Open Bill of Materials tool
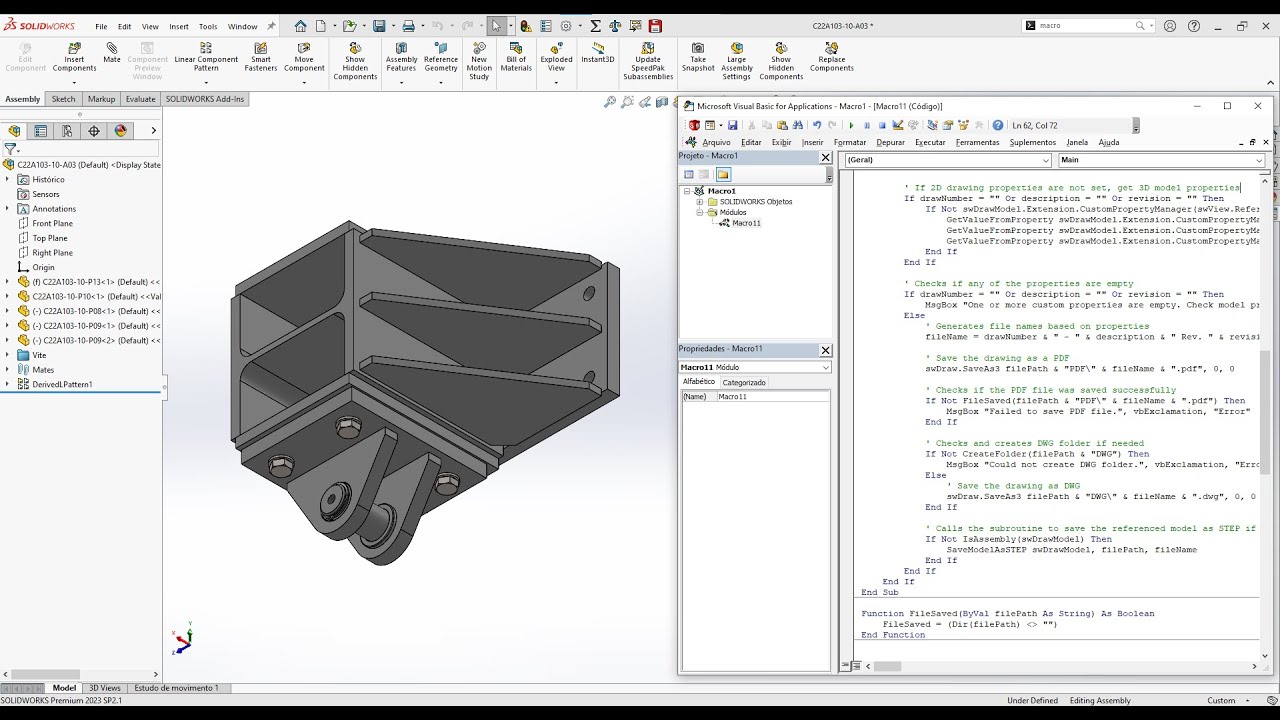 (516, 58)
